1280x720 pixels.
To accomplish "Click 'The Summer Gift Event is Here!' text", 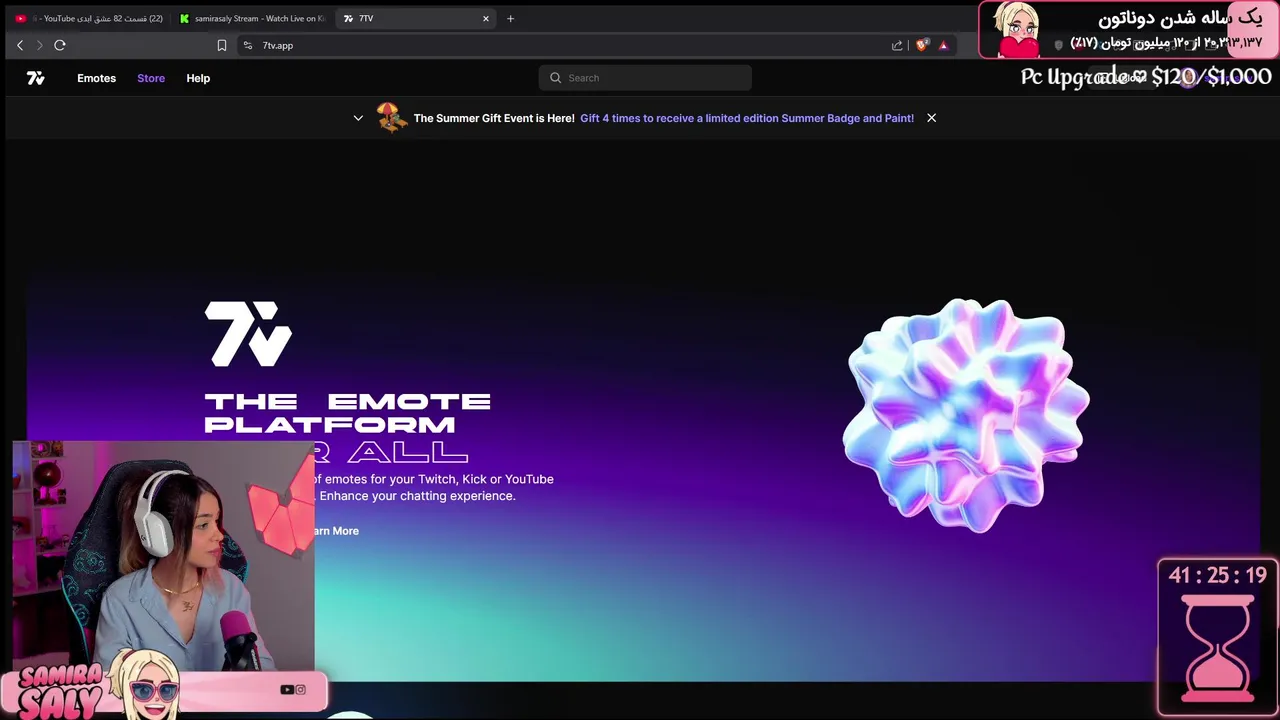I will tap(494, 118).
